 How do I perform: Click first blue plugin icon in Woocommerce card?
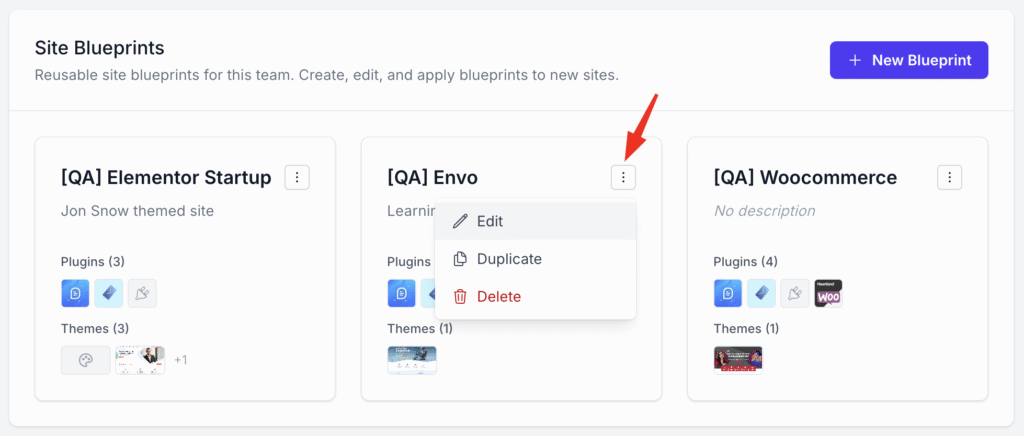[x=728, y=293]
